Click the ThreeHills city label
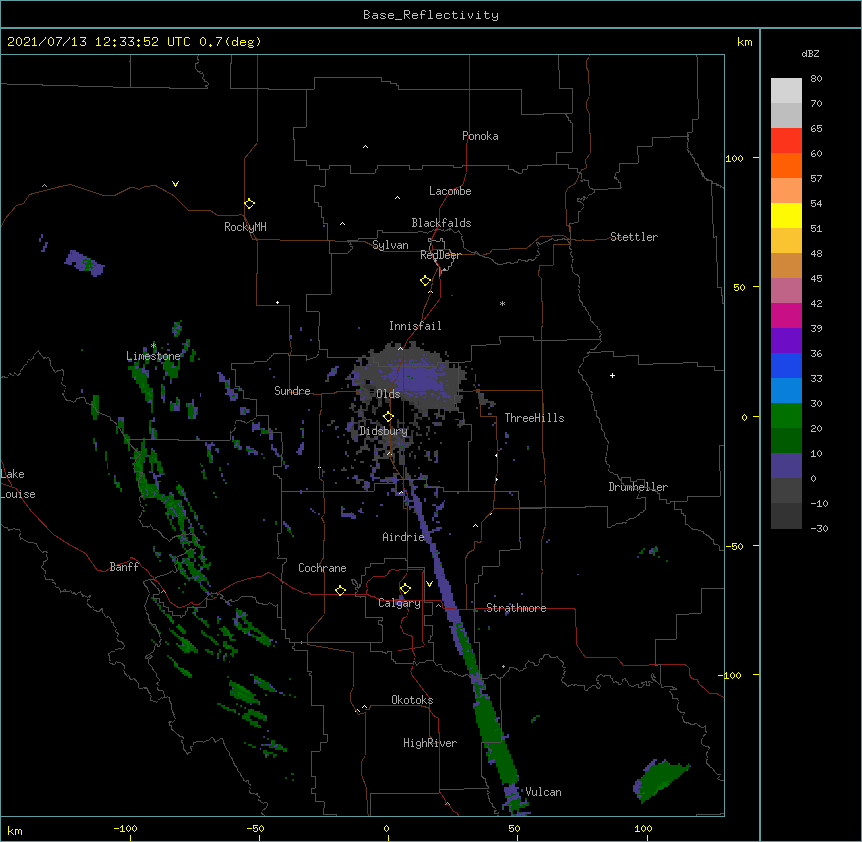This screenshot has width=862, height=842. click(x=534, y=418)
